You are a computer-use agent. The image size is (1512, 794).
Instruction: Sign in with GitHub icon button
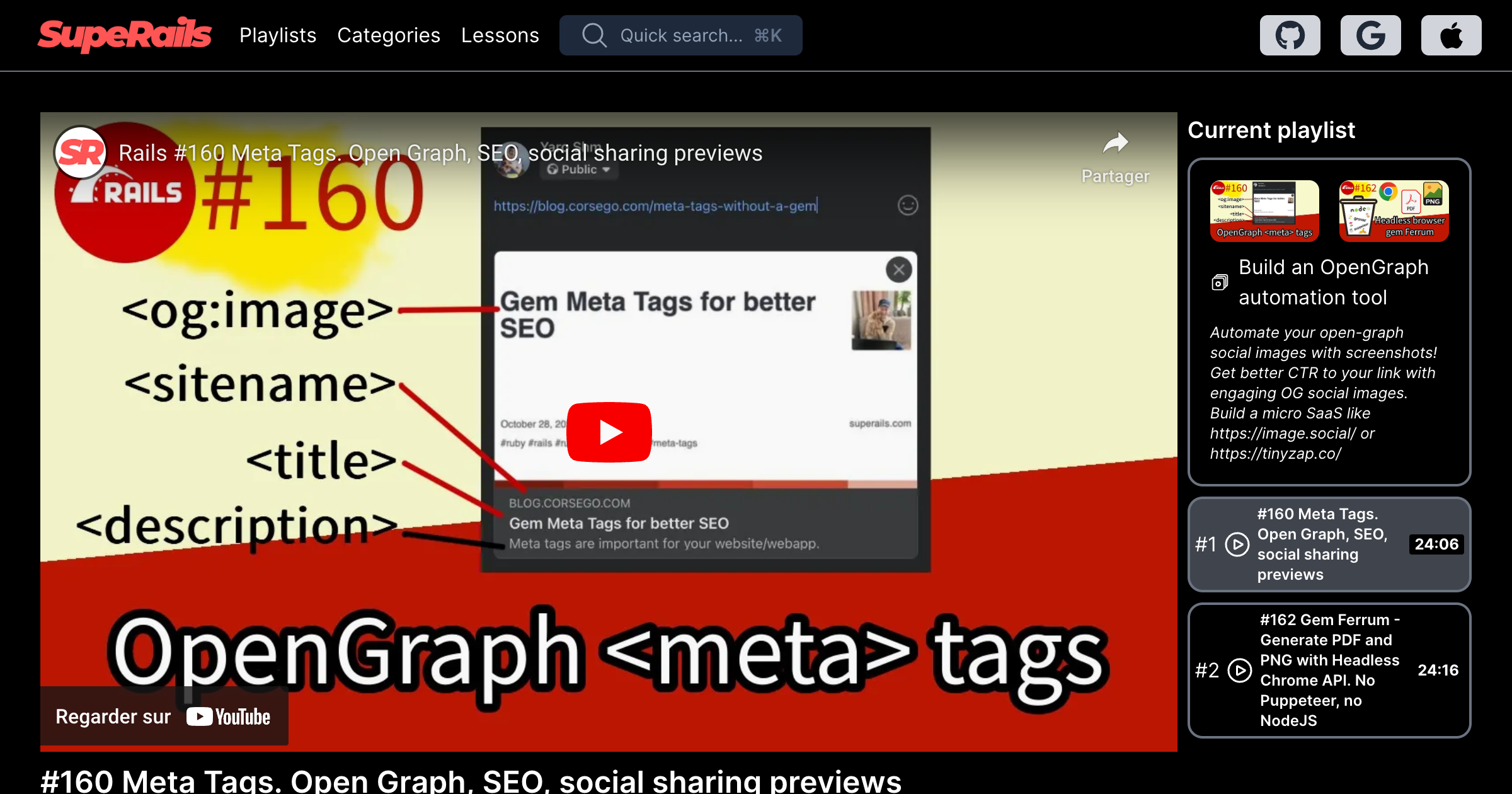tap(1290, 35)
